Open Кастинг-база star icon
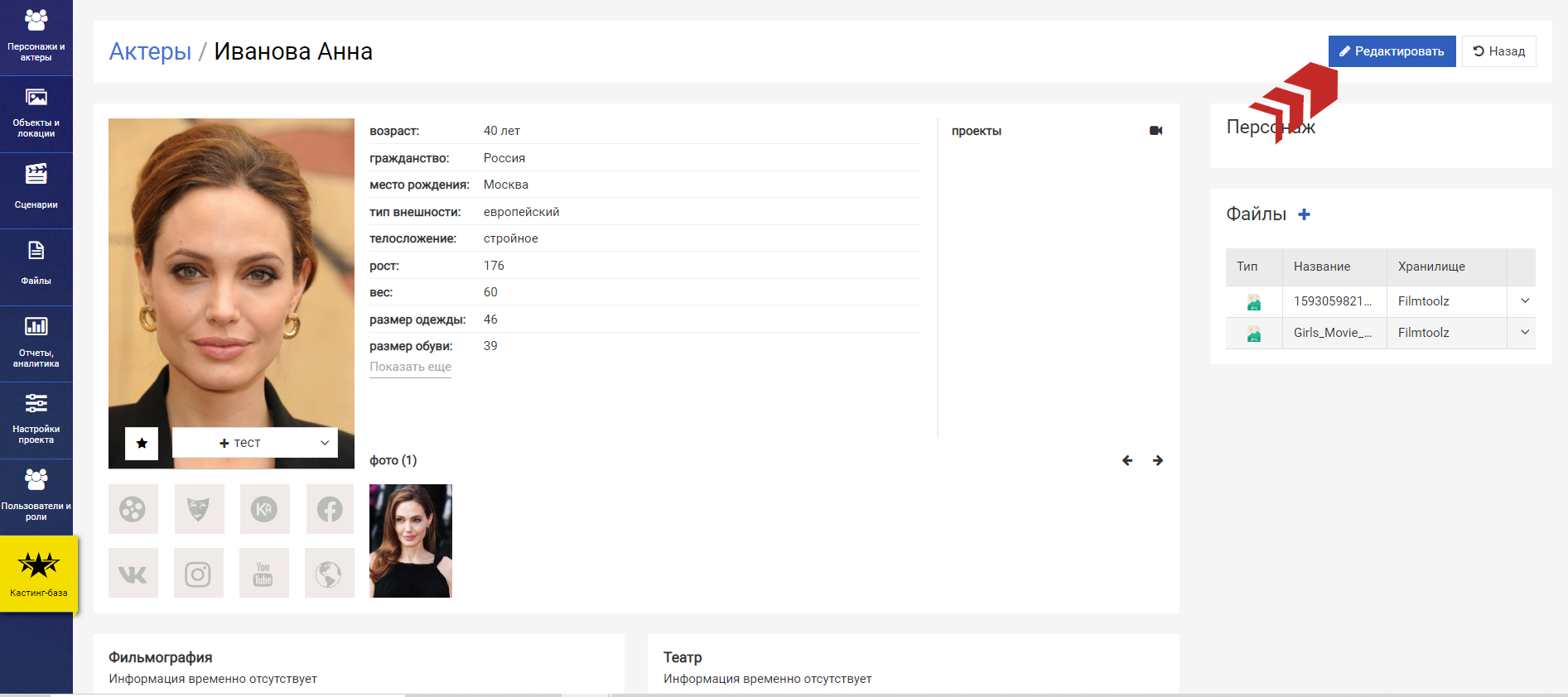This screenshot has height=697, width=1568. (x=38, y=565)
